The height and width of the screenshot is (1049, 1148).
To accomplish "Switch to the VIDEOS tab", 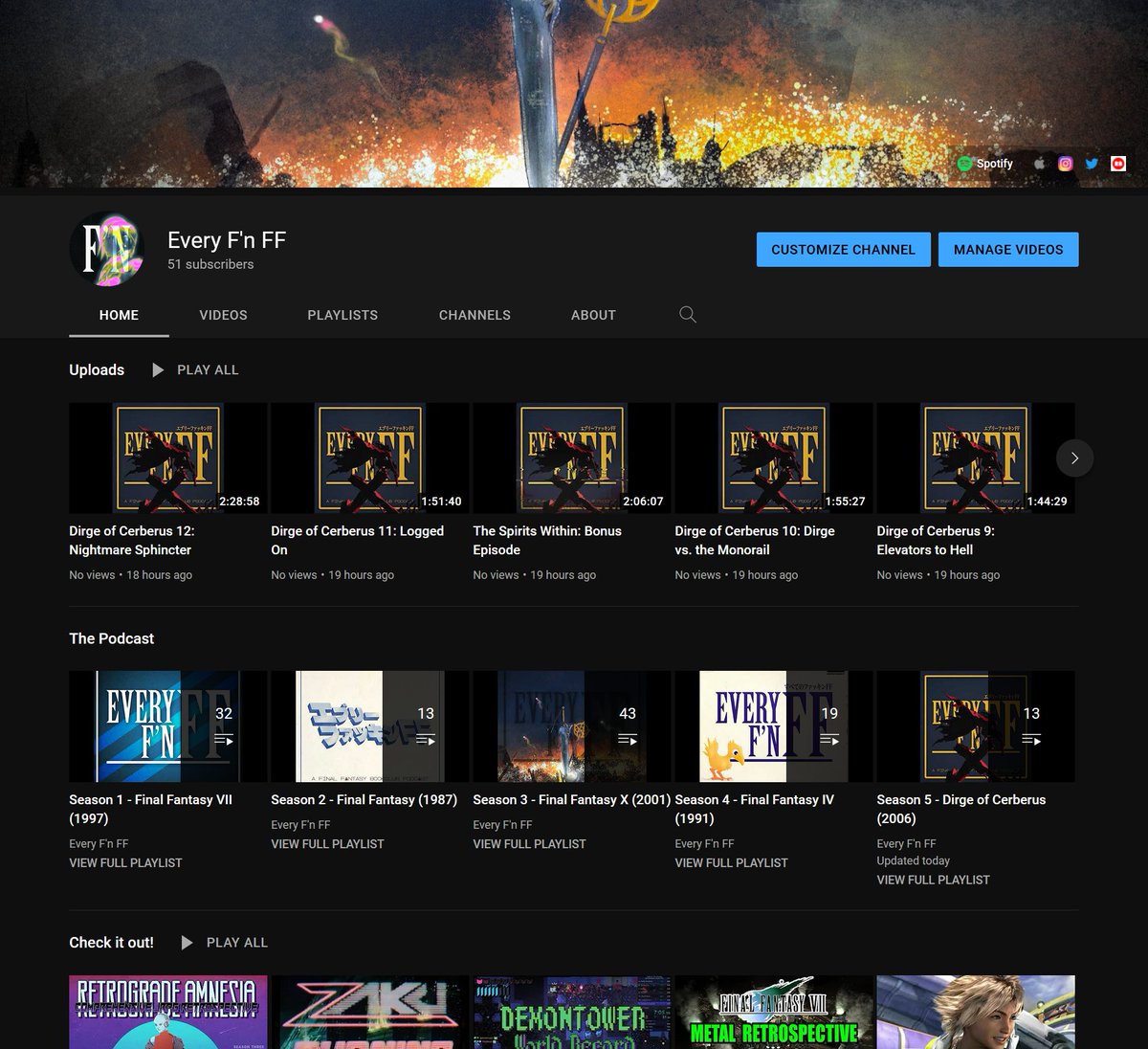I will (x=223, y=315).
